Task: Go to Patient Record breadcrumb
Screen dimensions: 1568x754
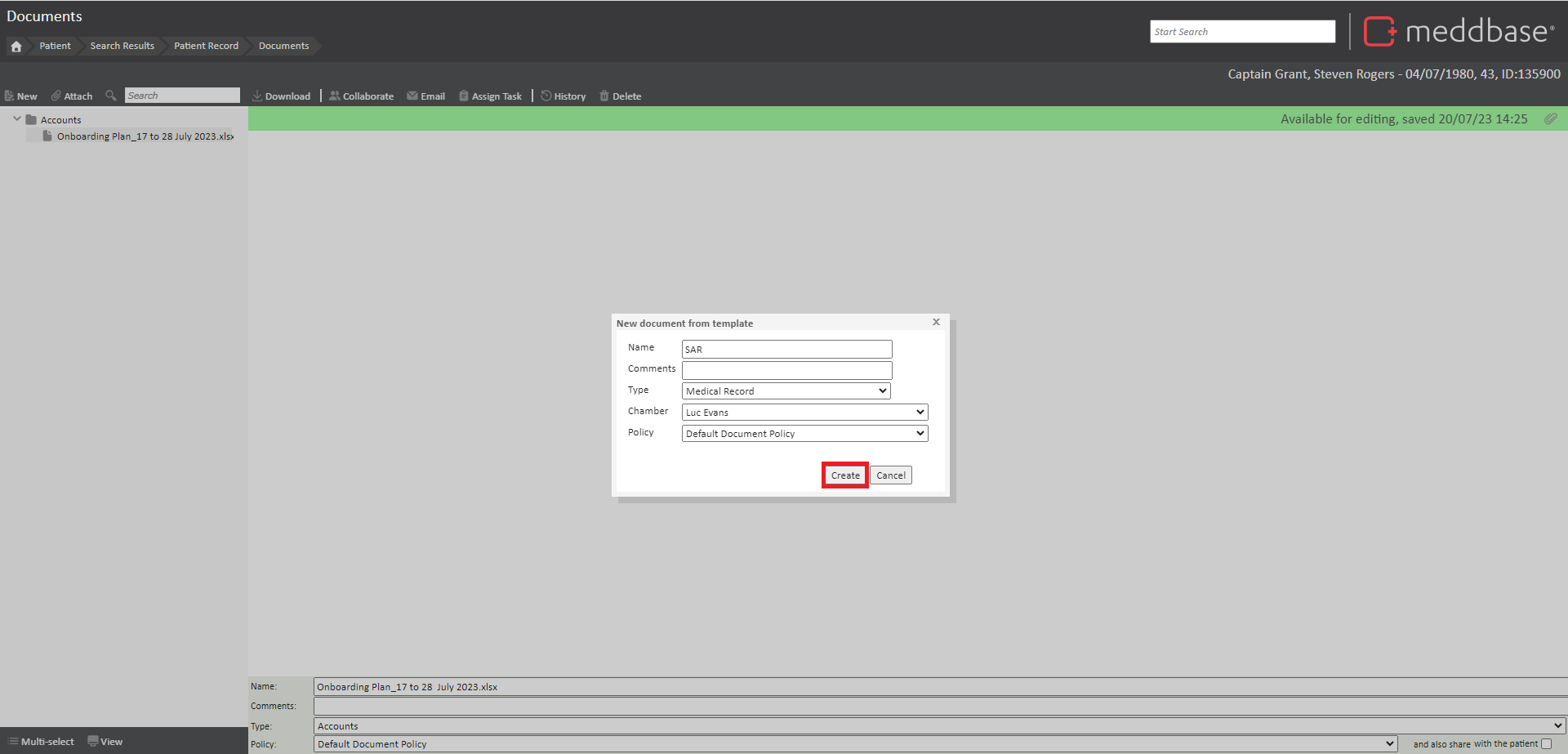Action: pyautogui.click(x=206, y=46)
